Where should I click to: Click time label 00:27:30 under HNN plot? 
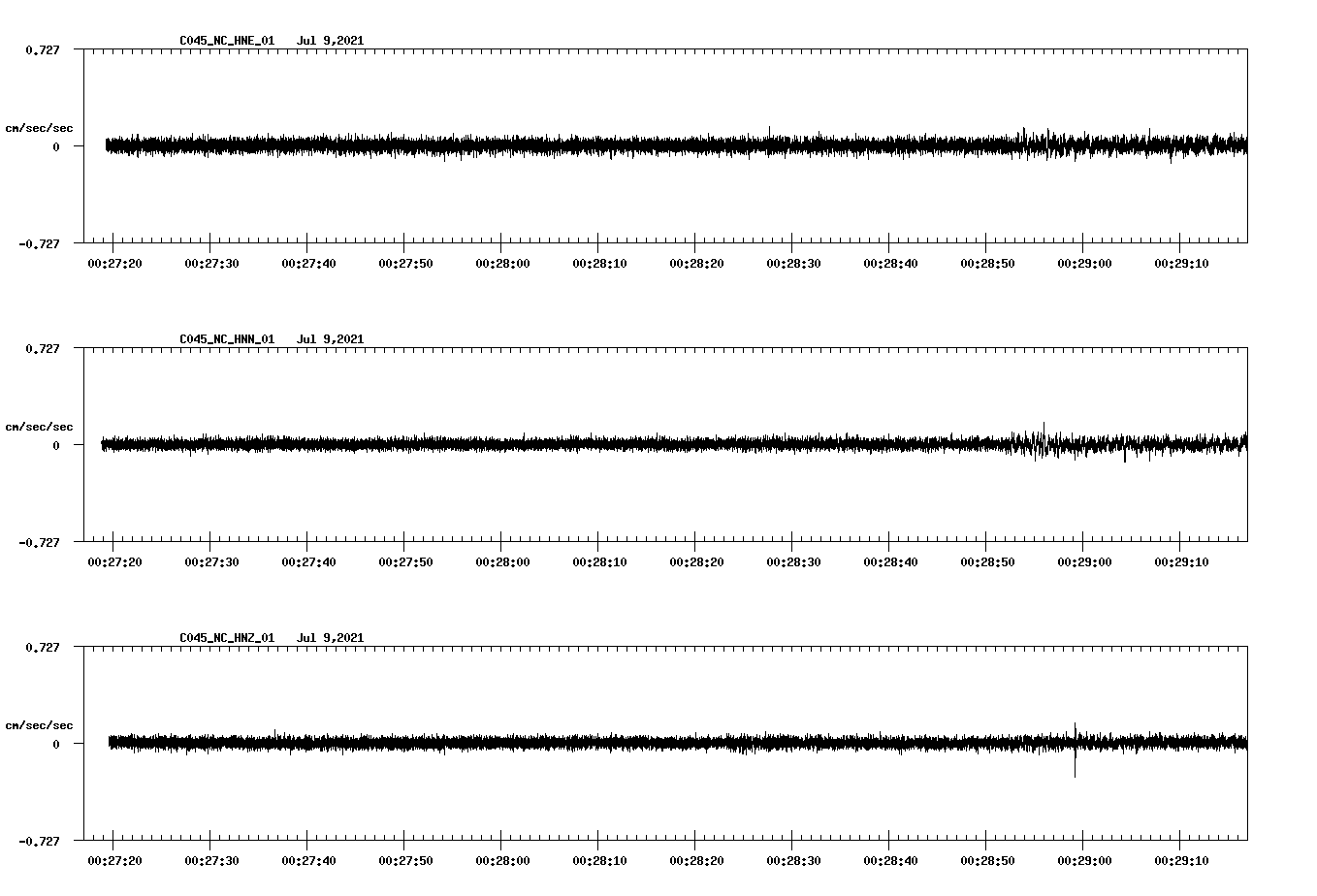pos(211,562)
